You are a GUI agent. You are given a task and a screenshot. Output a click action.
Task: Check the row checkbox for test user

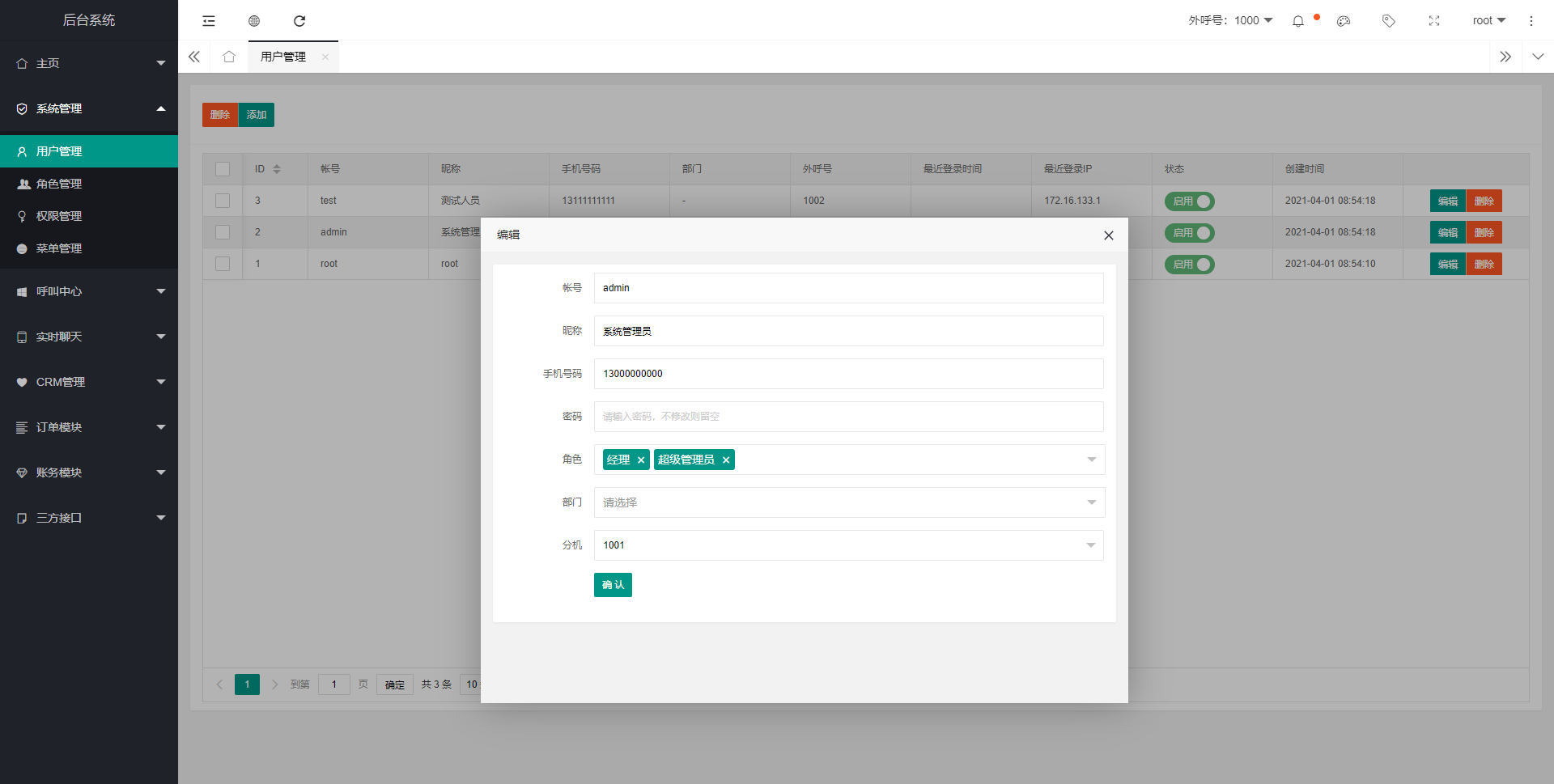tap(223, 201)
